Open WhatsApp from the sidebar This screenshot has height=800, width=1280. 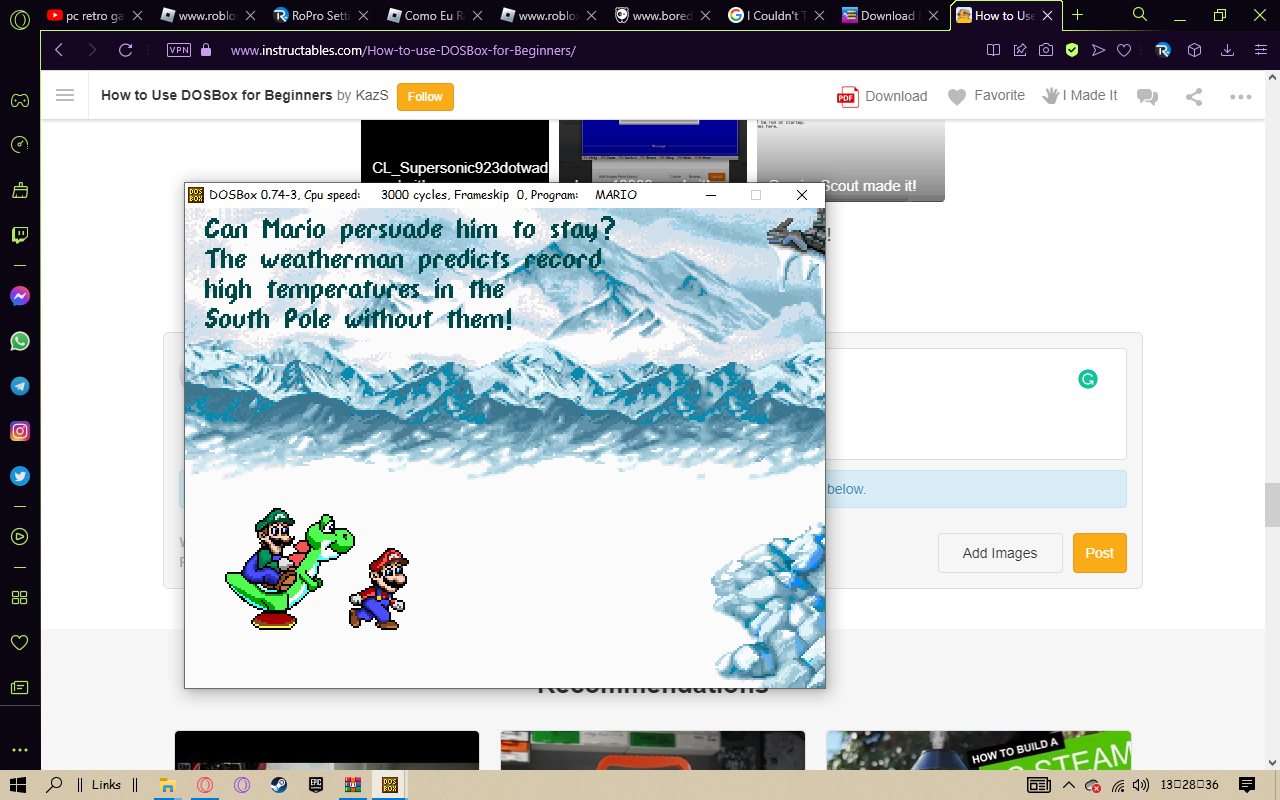pos(20,340)
